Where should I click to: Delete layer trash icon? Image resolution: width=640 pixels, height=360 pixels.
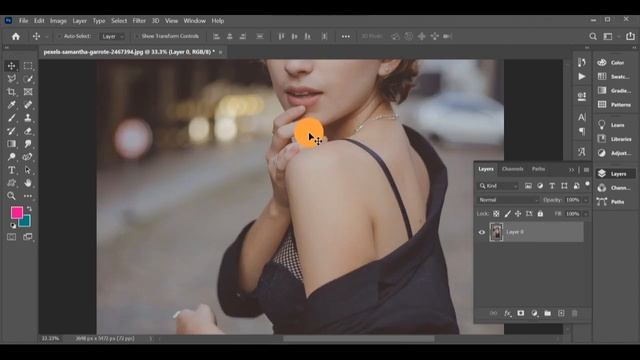click(x=575, y=313)
